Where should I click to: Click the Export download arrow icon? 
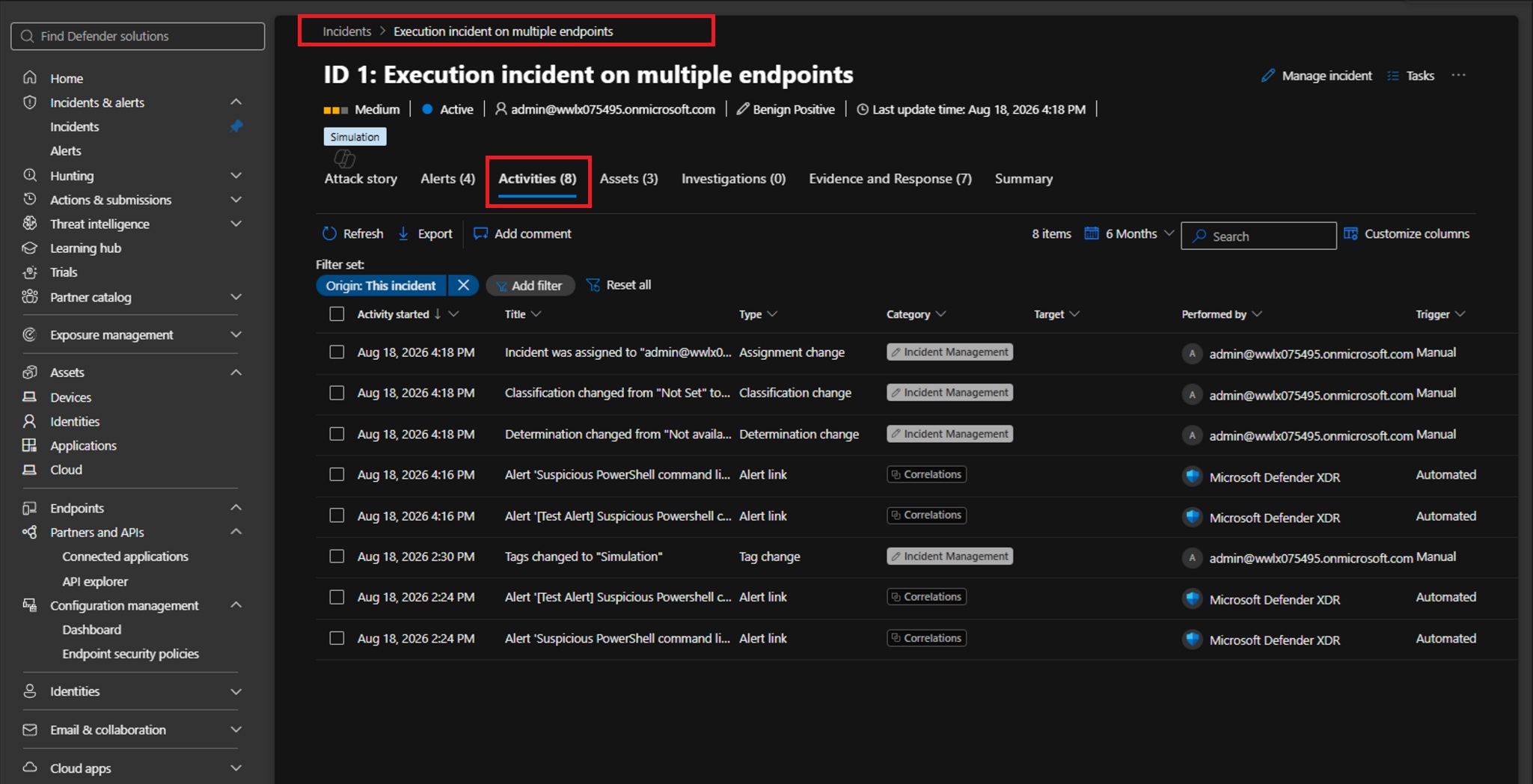click(x=403, y=233)
